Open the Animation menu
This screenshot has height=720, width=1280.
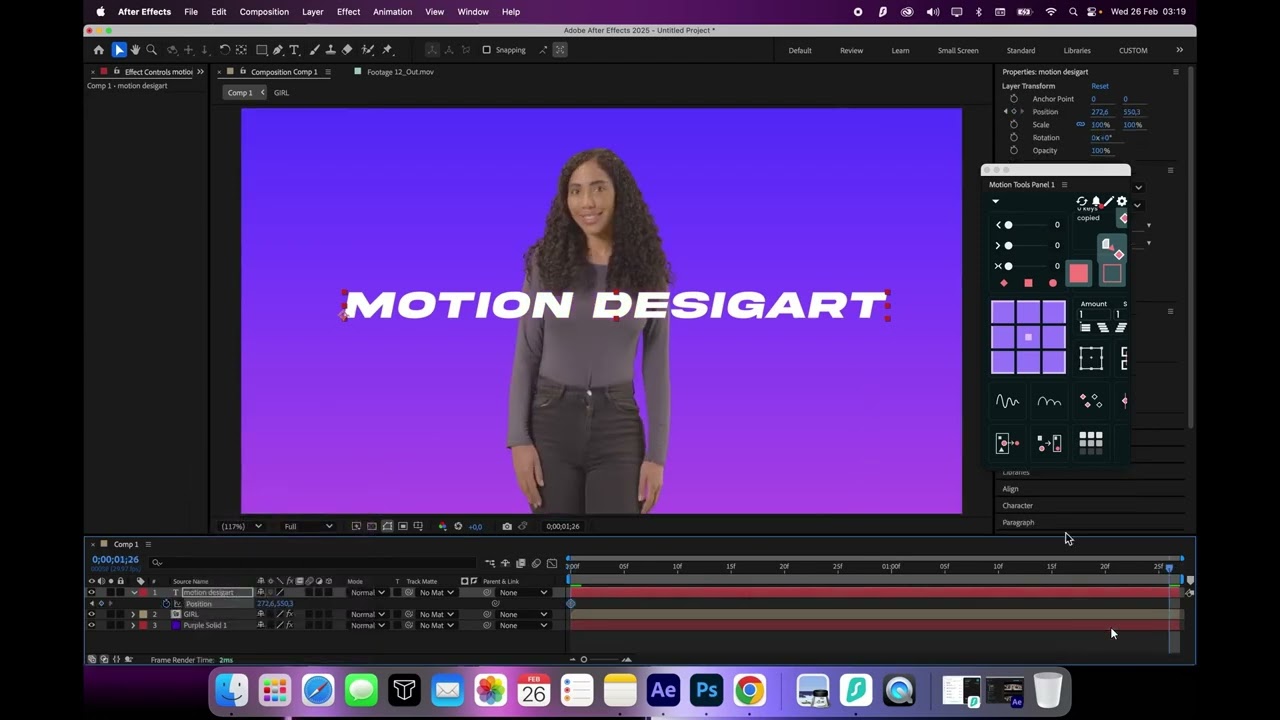(x=392, y=12)
